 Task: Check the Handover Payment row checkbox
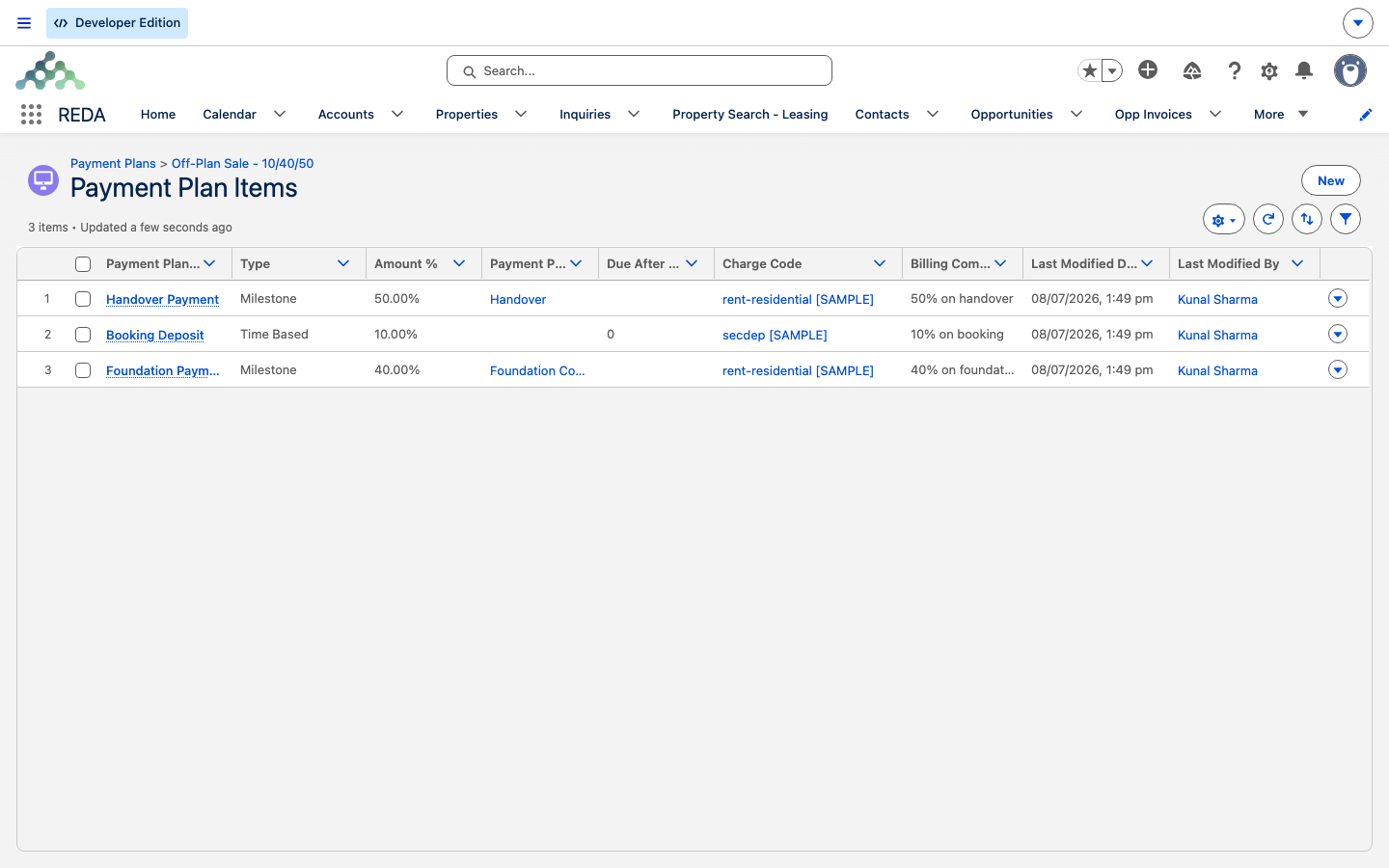(x=83, y=299)
